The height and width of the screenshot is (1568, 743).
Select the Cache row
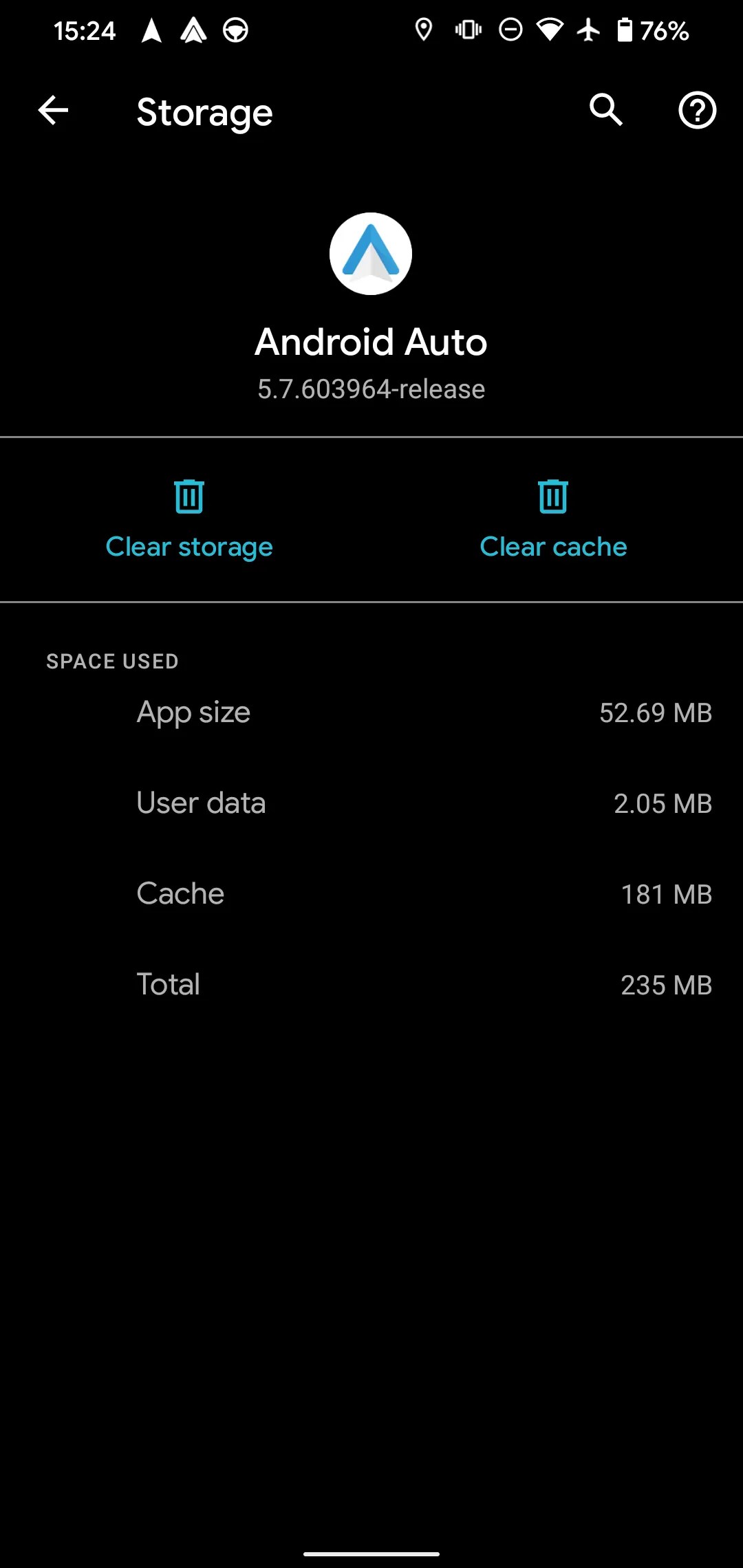[x=371, y=894]
